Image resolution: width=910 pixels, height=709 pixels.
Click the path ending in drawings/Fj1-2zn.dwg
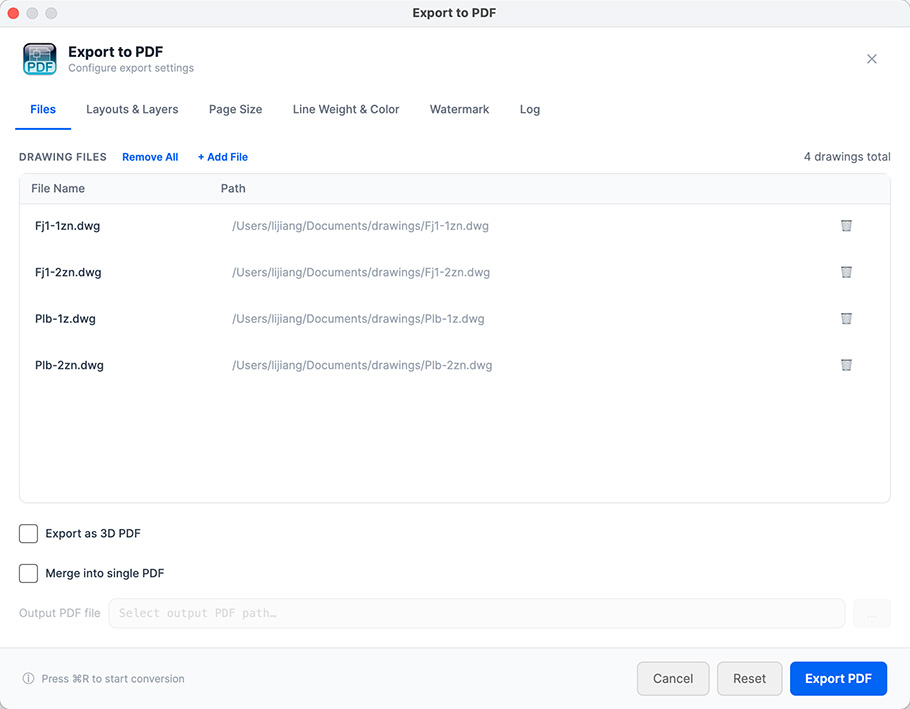tap(361, 272)
